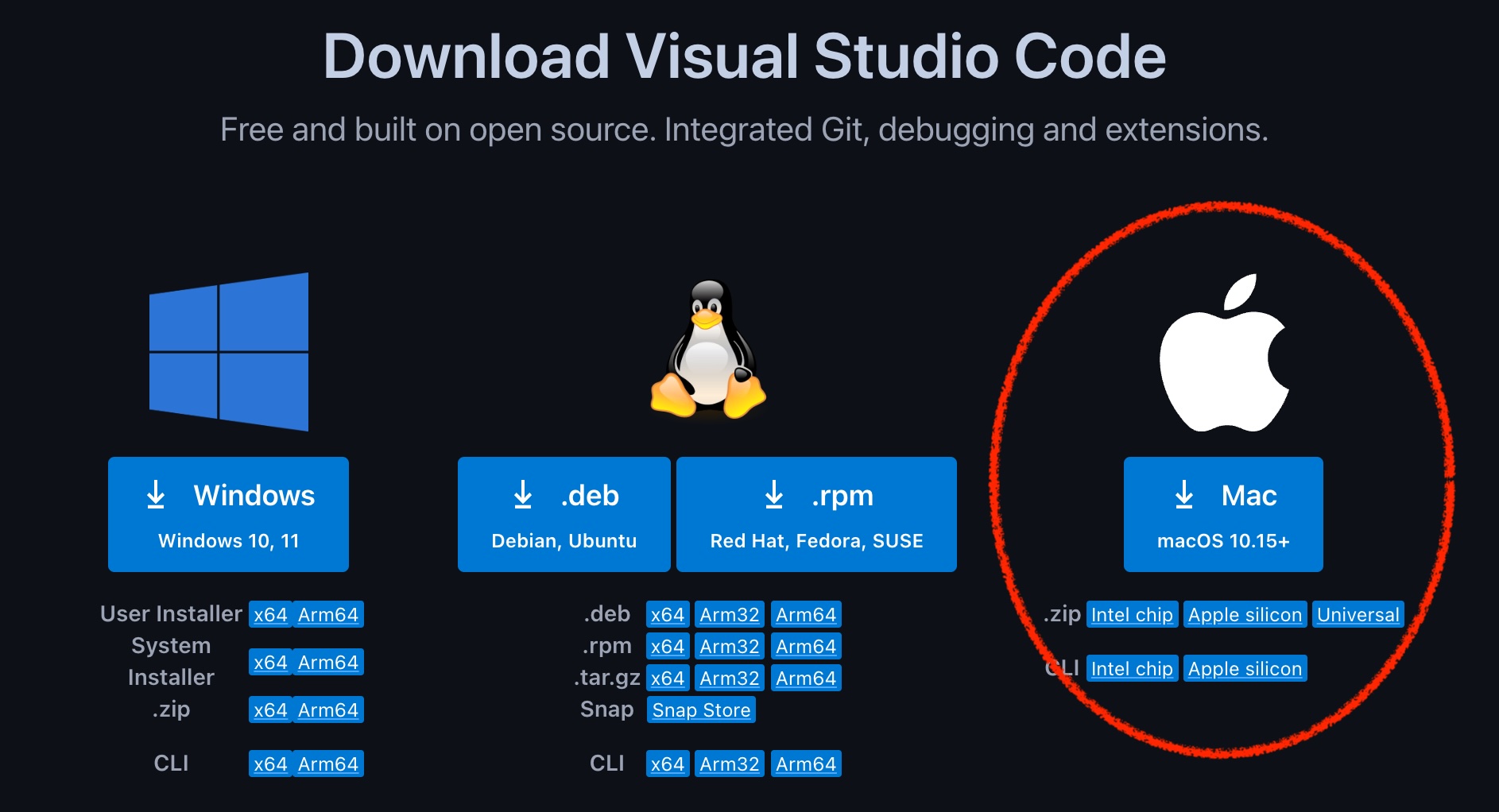
Task: Open Linux .deb Arm32 link
Action: (x=730, y=614)
